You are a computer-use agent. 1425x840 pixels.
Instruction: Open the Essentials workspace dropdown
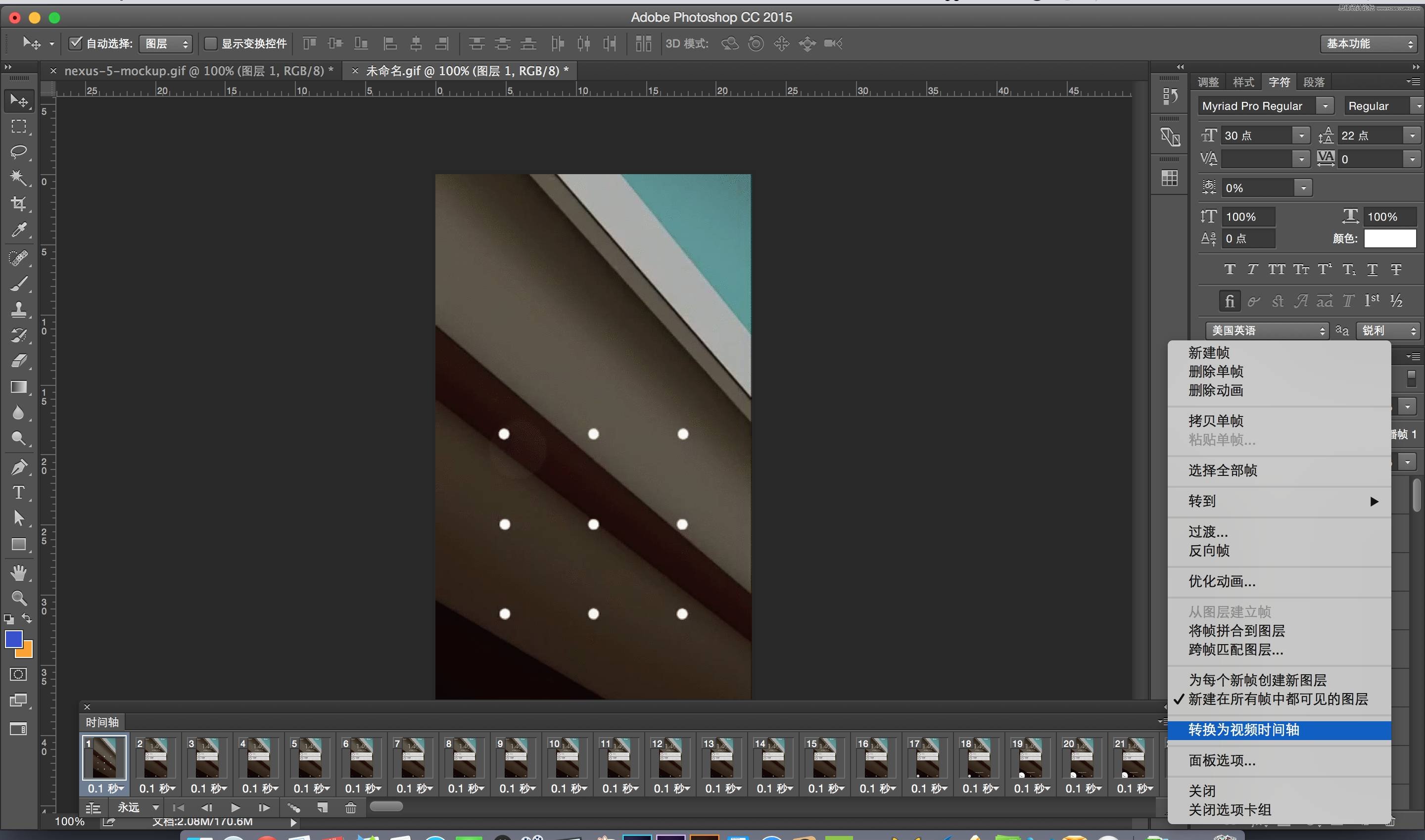pos(1369,44)
